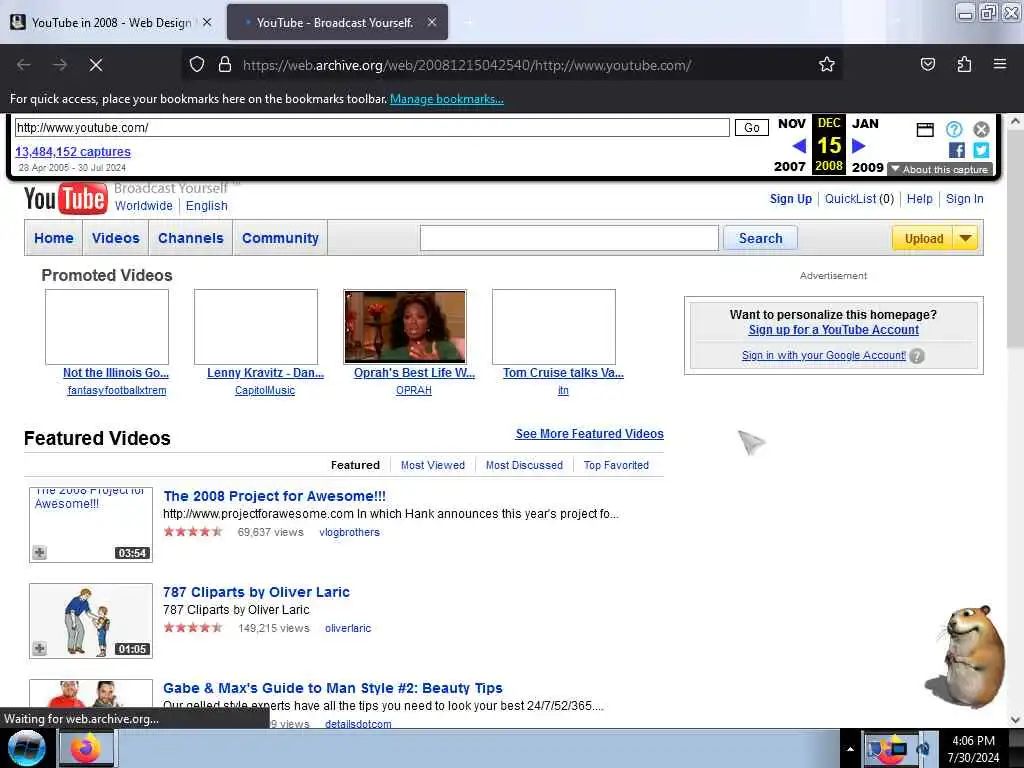
Task: Click See More Featured Videos
Action: click(589, 434)
